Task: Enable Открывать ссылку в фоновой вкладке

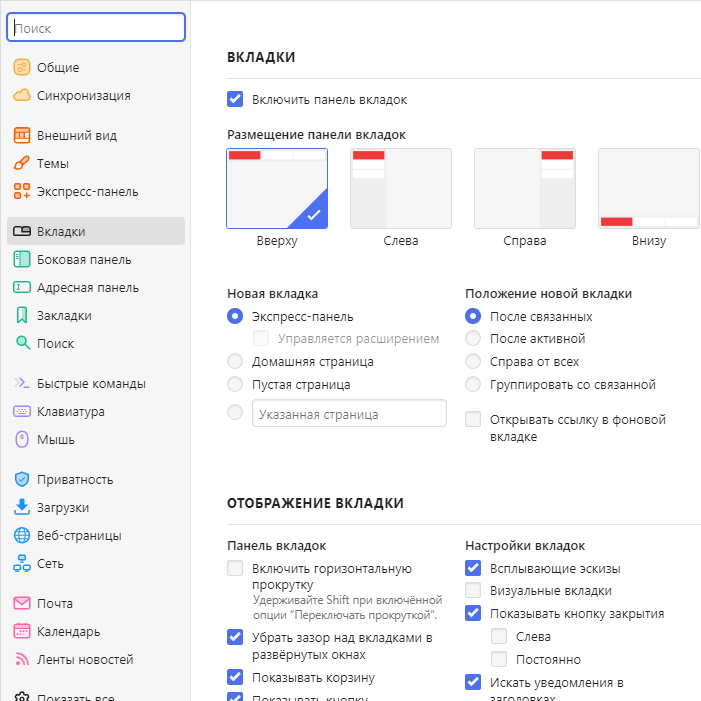Action: (x=474, y=420)
